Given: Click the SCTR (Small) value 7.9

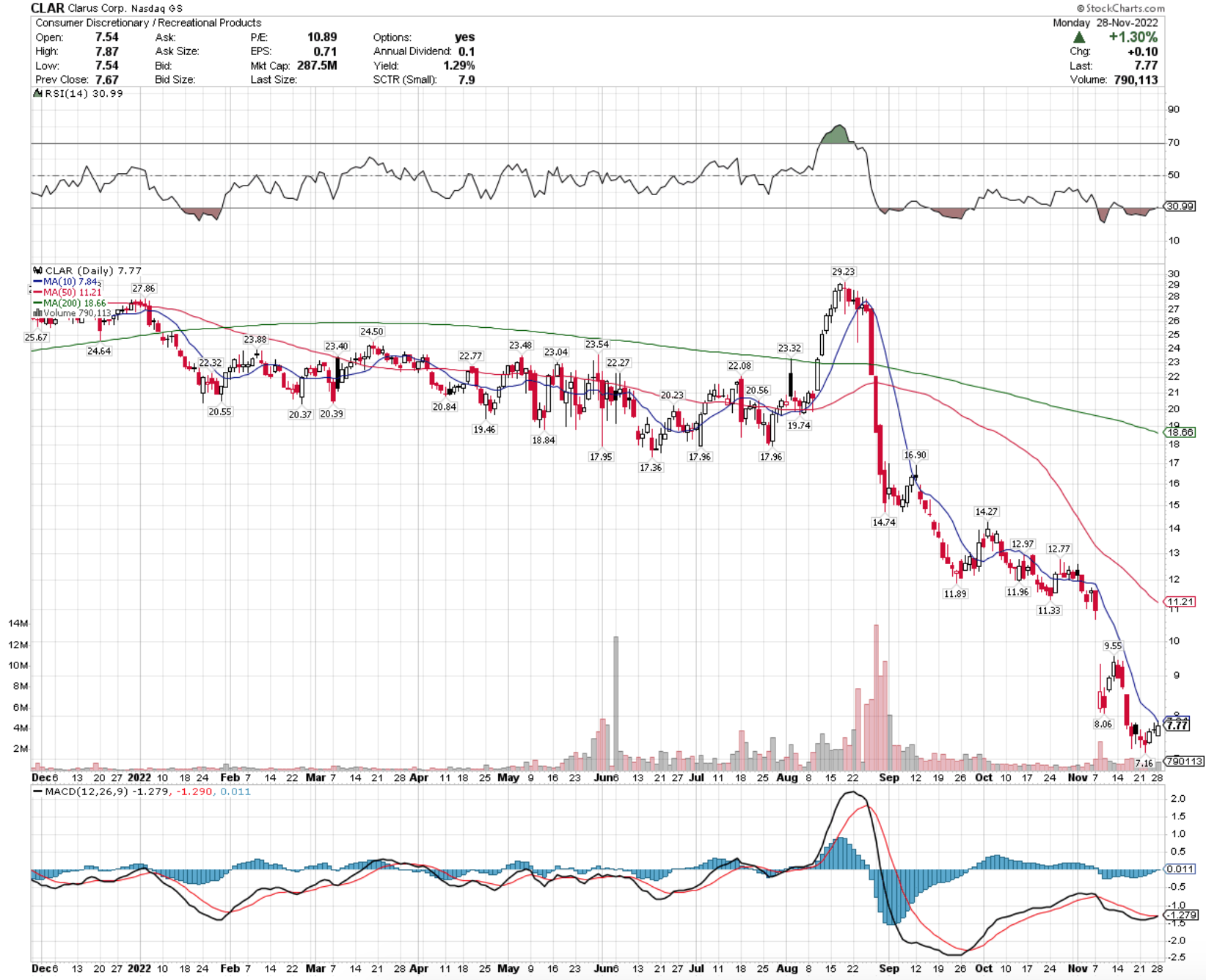Looking at the screenshot, I should (x=467, y=79).
